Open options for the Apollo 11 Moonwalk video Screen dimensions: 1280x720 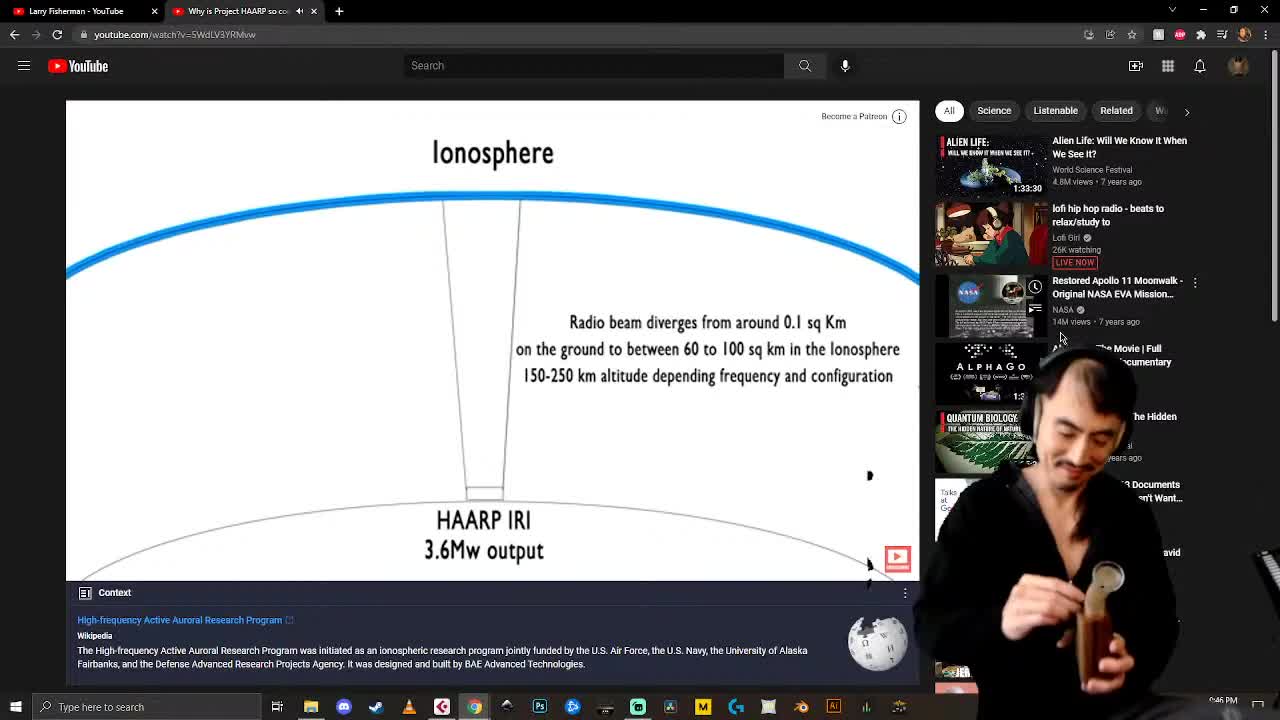pos(1194,283)
